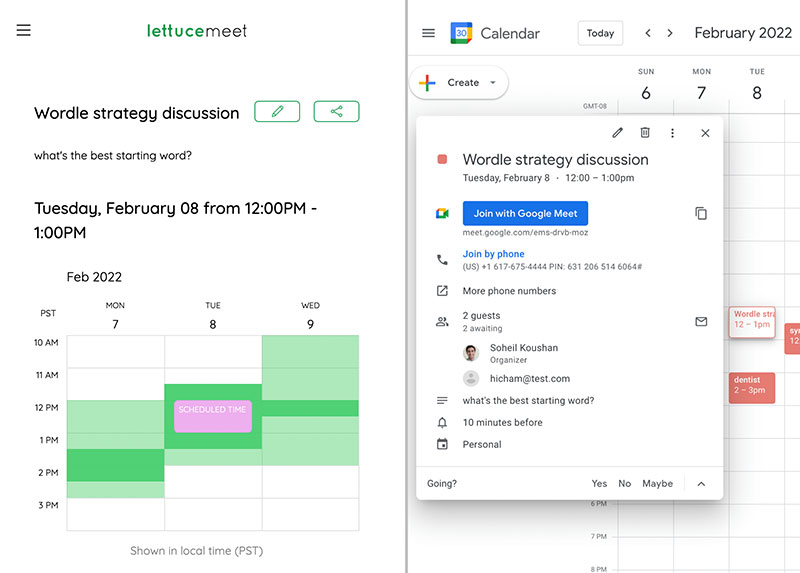Click the meet.google.com/ems-drvb-moz link text

[x=525, y=233]
